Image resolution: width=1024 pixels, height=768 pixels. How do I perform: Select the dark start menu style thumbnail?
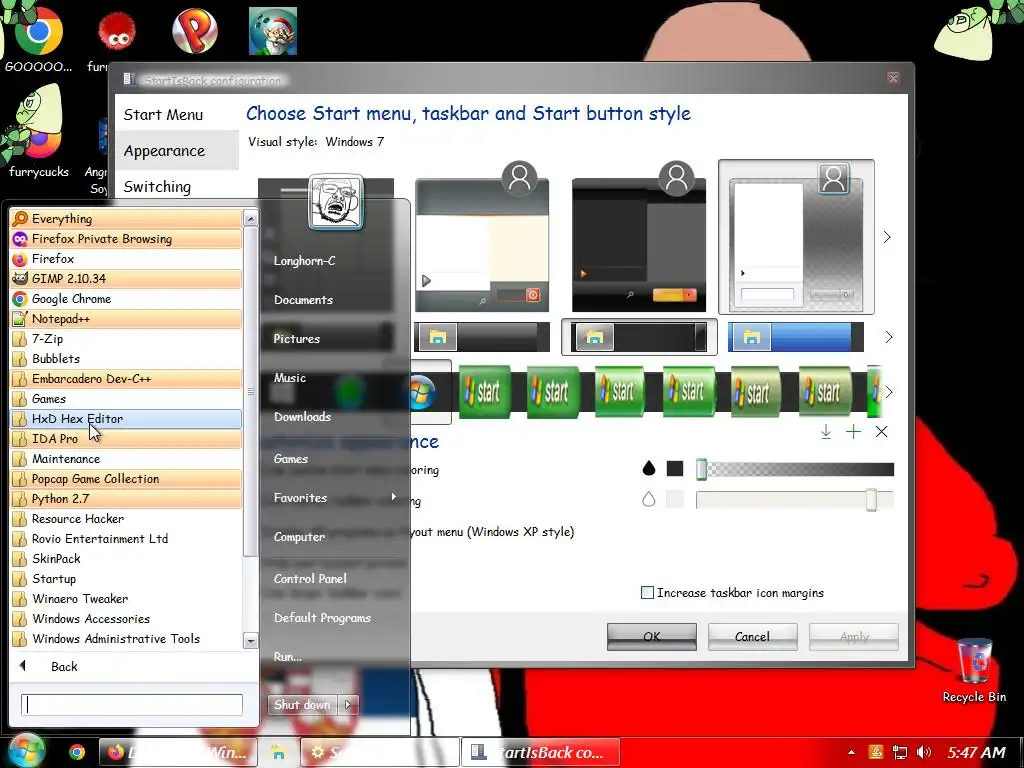click(x=639, y=244)
